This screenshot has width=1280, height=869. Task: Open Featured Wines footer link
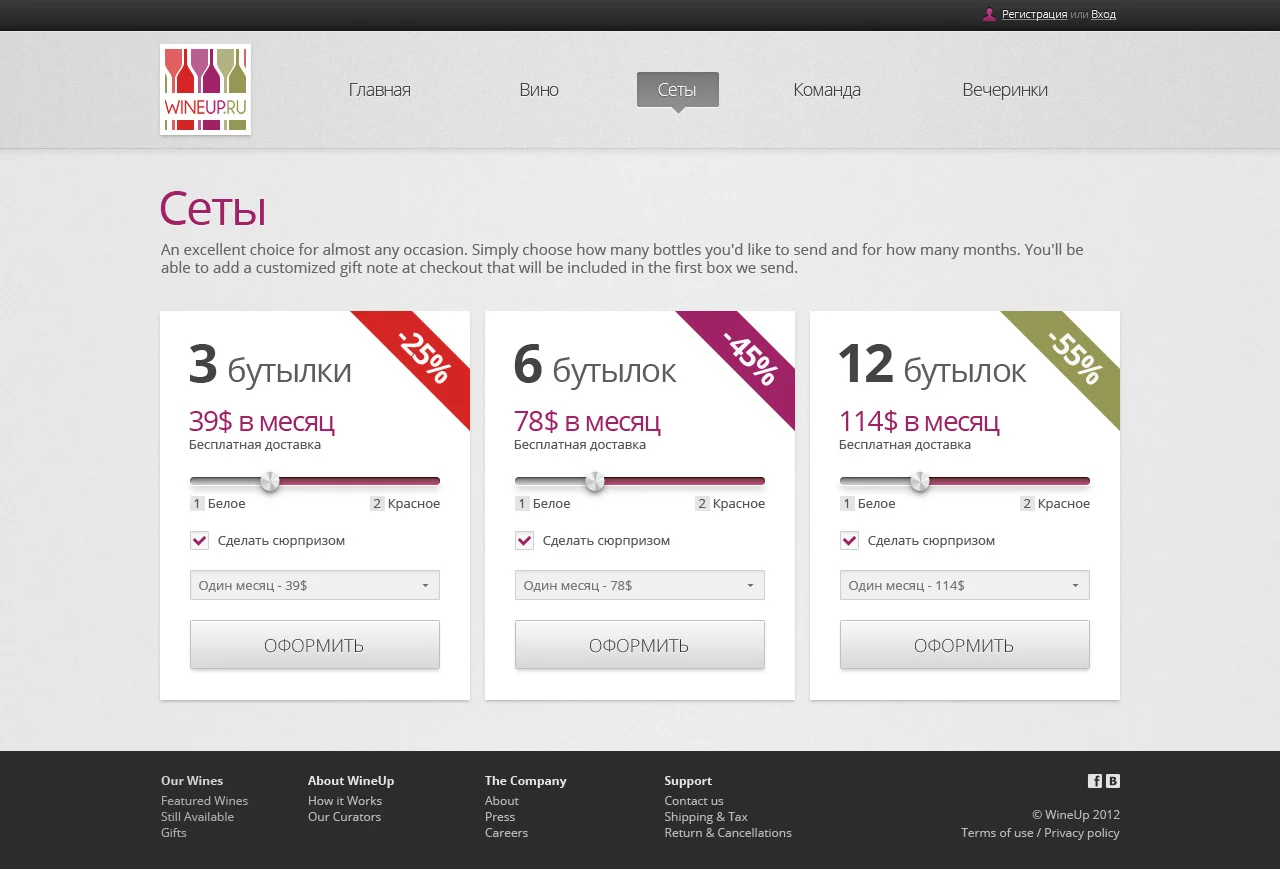tap(204, 801)
